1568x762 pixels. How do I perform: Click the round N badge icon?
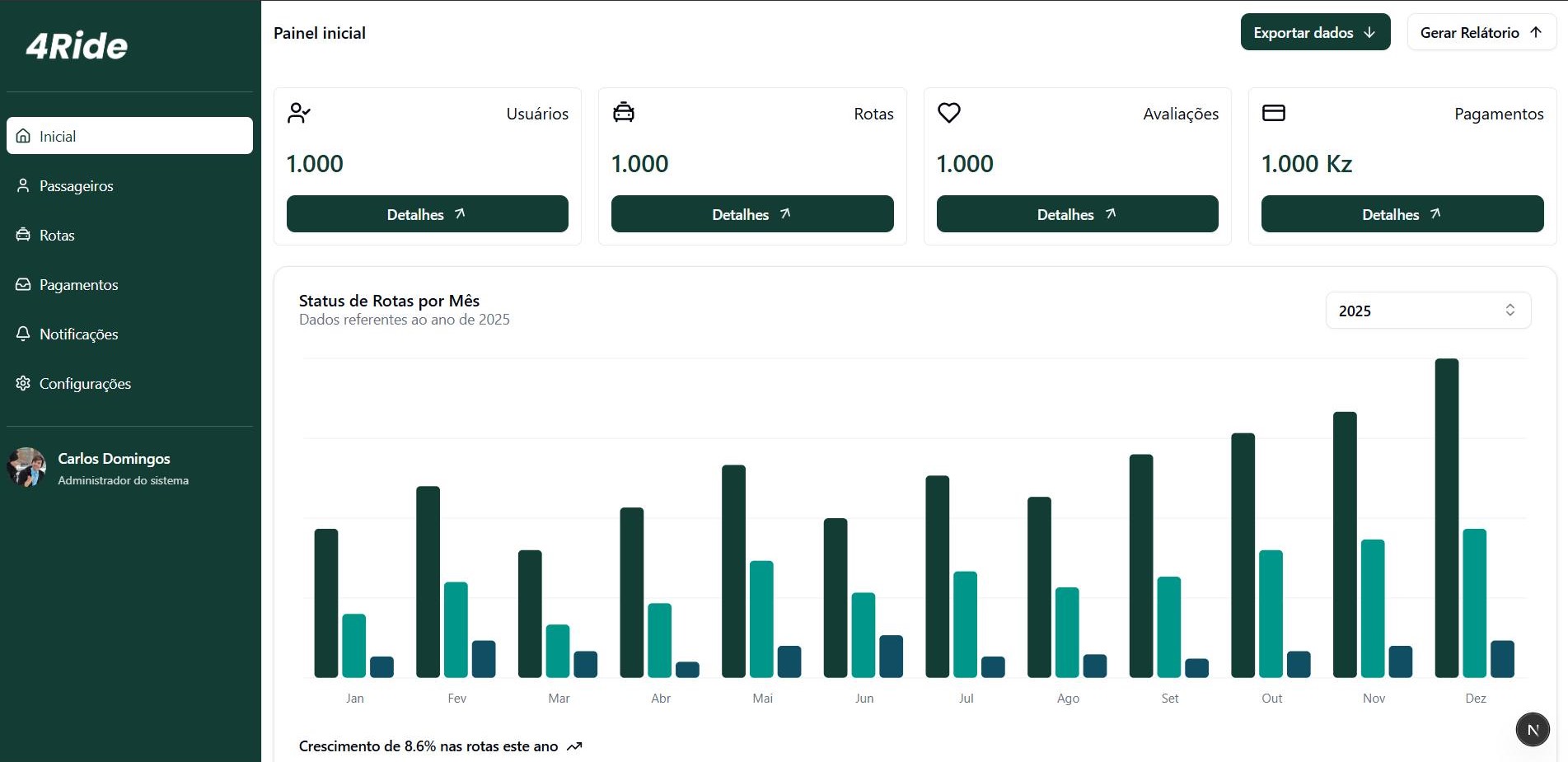1533,729
